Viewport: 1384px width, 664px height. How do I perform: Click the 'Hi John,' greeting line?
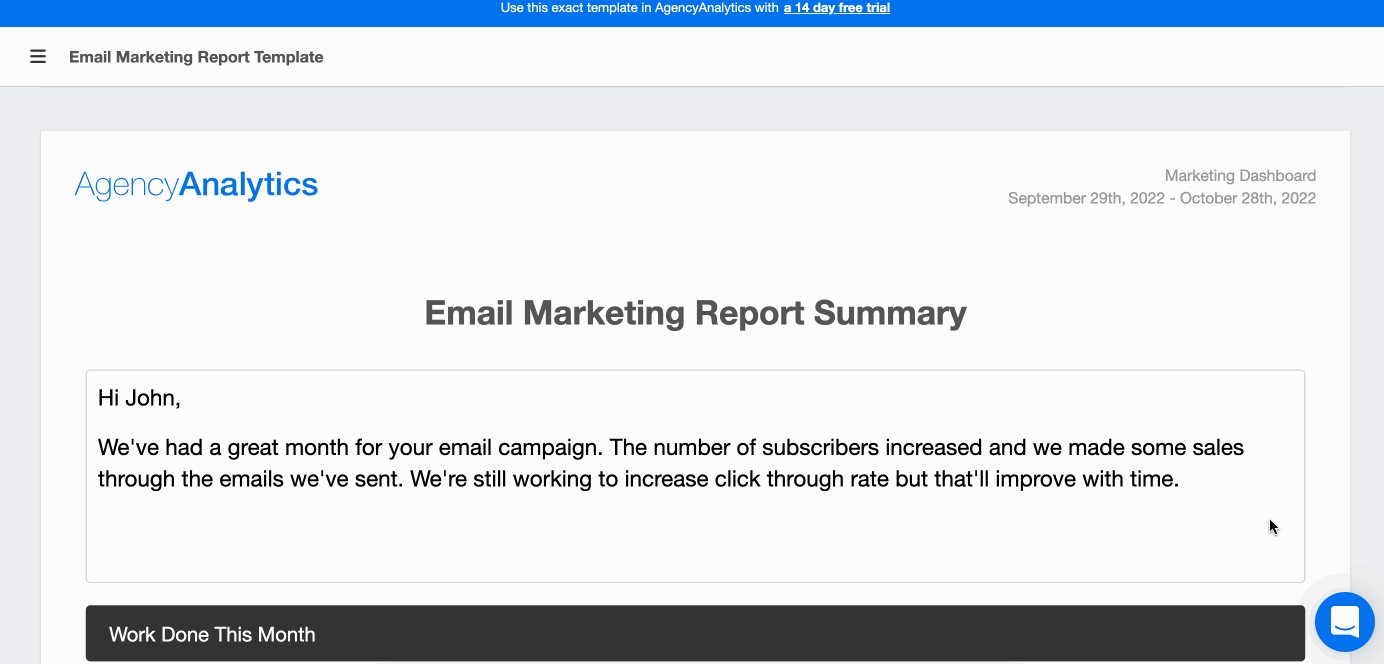click(139, 398)
